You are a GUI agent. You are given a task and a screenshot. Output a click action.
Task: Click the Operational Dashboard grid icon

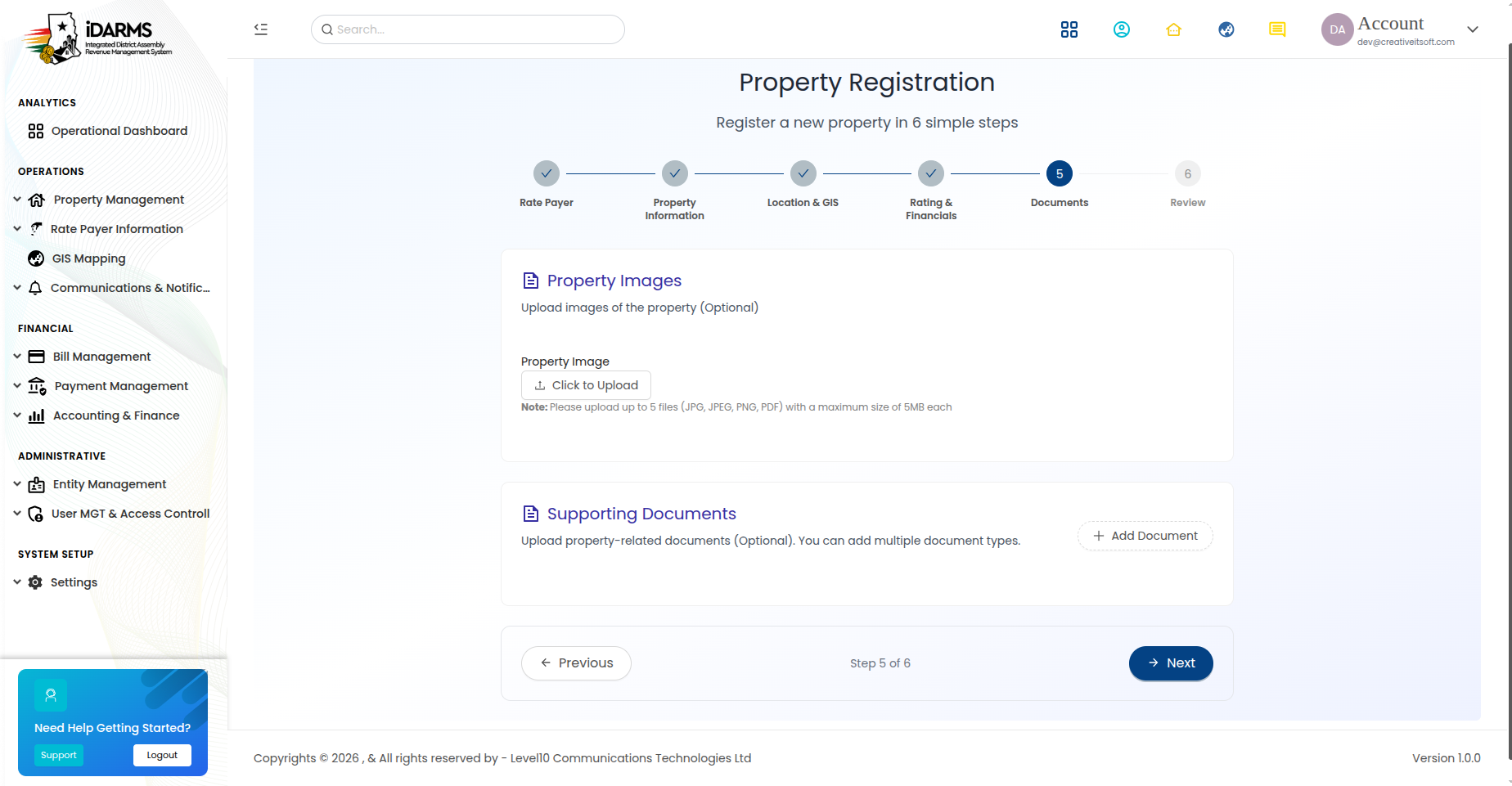36,131
